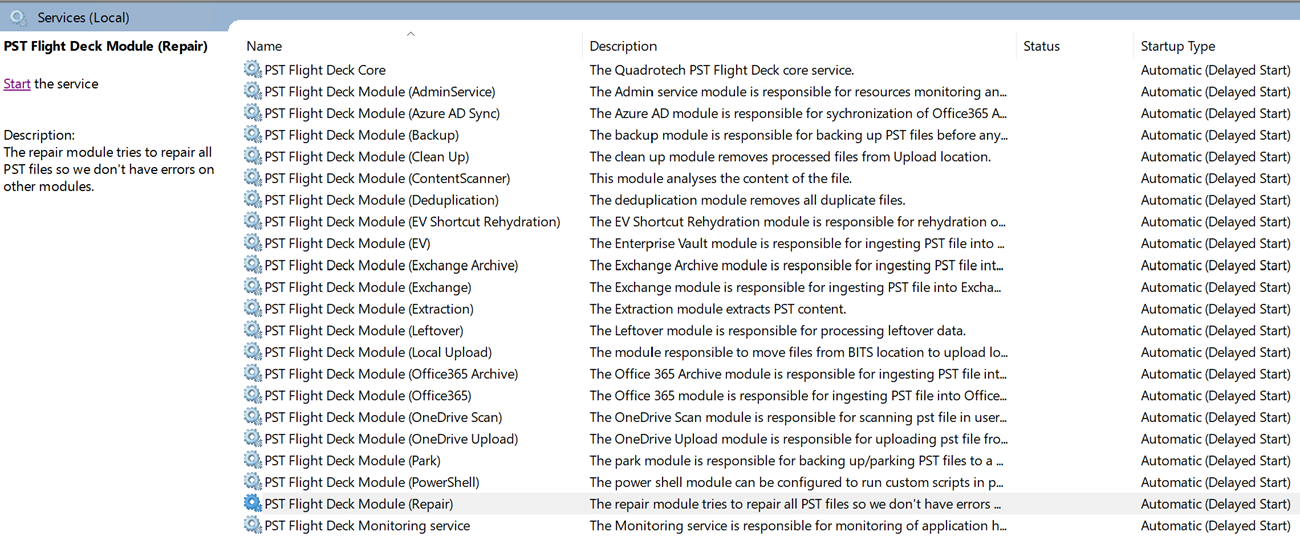This screenshot has width=1300, height=536.
Task: Click the gear icon for Module (Repair)
Action: coord(253,504)
